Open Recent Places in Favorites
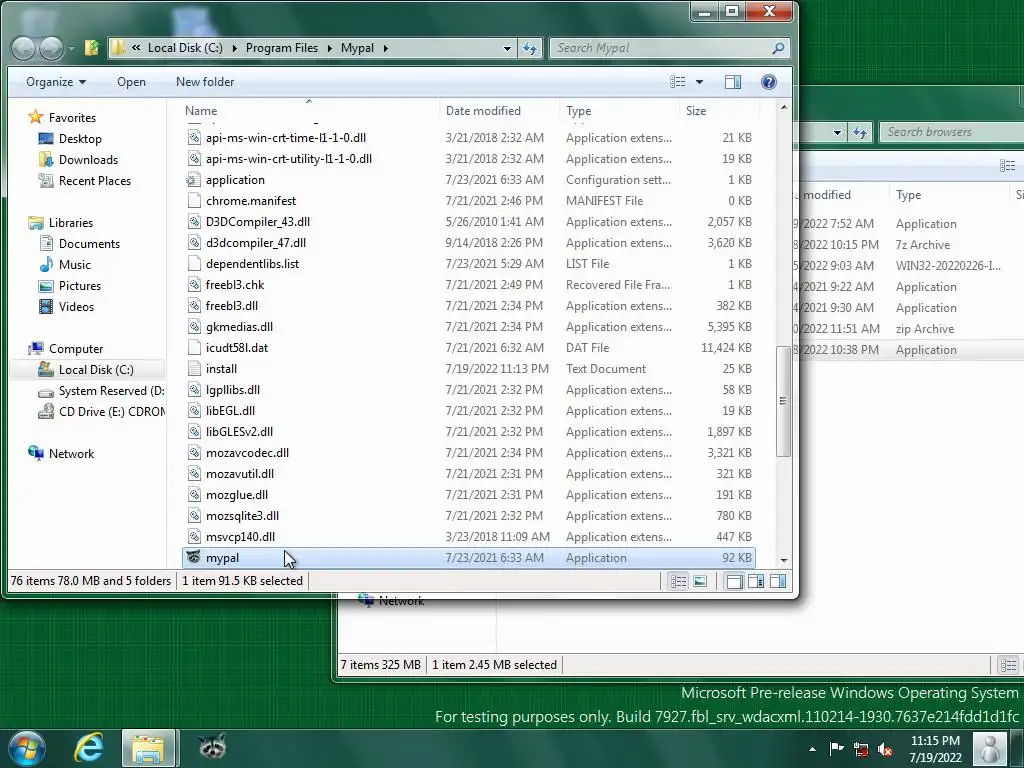The height and width of the screenshot is (768, 1024). (x=95, y=180)
